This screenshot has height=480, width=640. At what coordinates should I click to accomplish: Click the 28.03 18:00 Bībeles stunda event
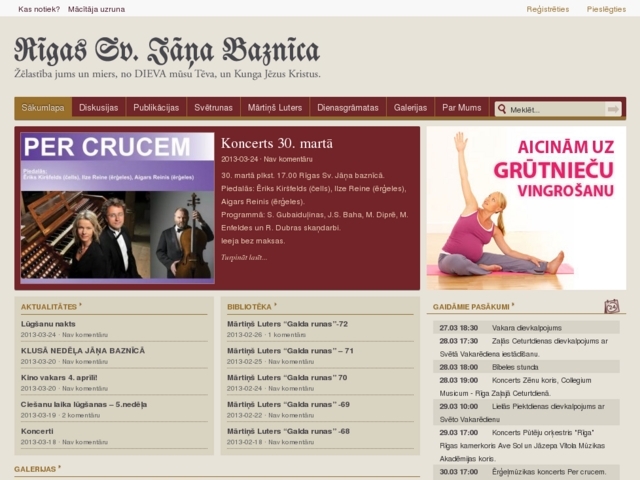point(526,367)
